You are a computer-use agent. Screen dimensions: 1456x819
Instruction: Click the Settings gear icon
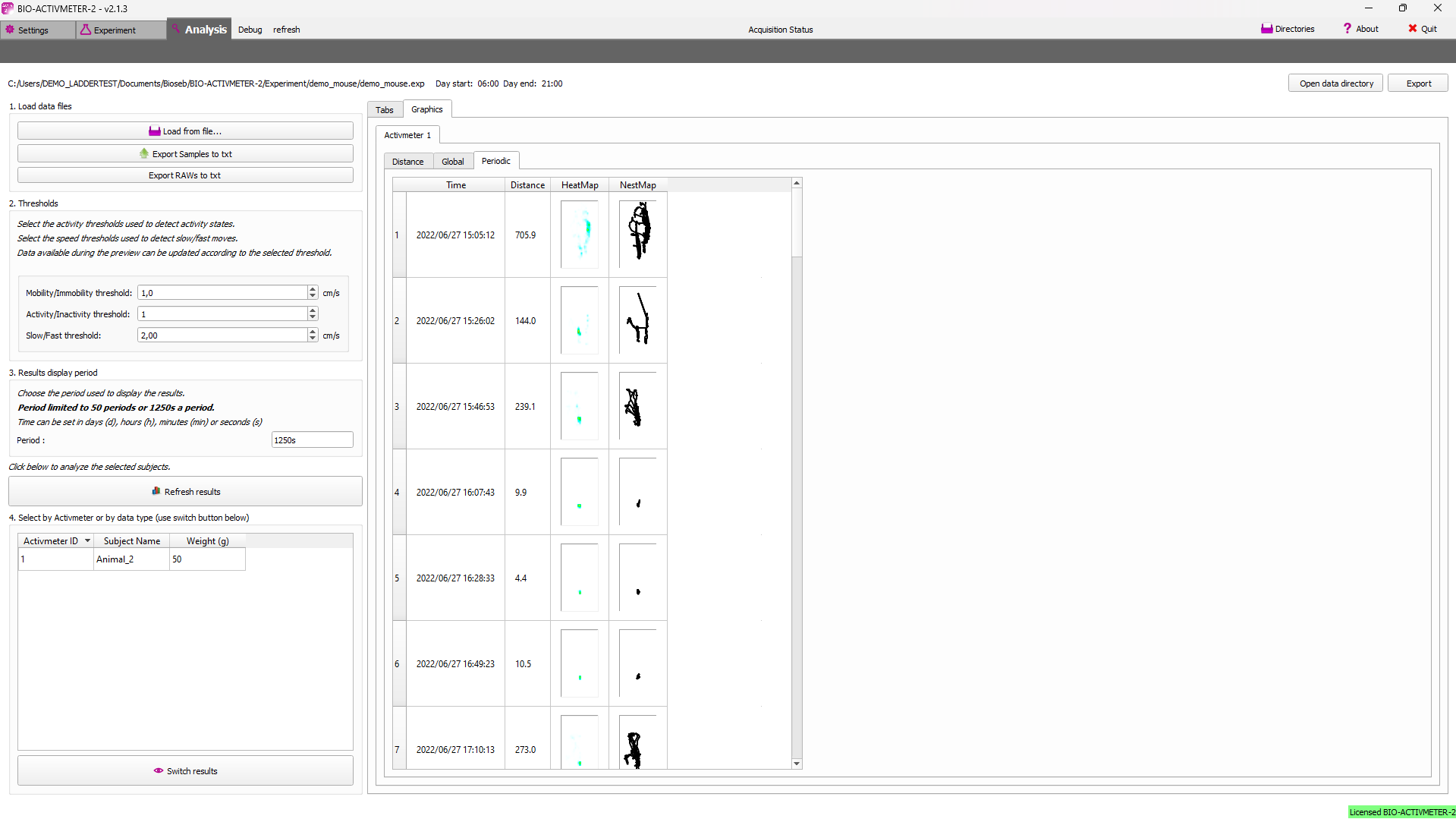point(10,30)
